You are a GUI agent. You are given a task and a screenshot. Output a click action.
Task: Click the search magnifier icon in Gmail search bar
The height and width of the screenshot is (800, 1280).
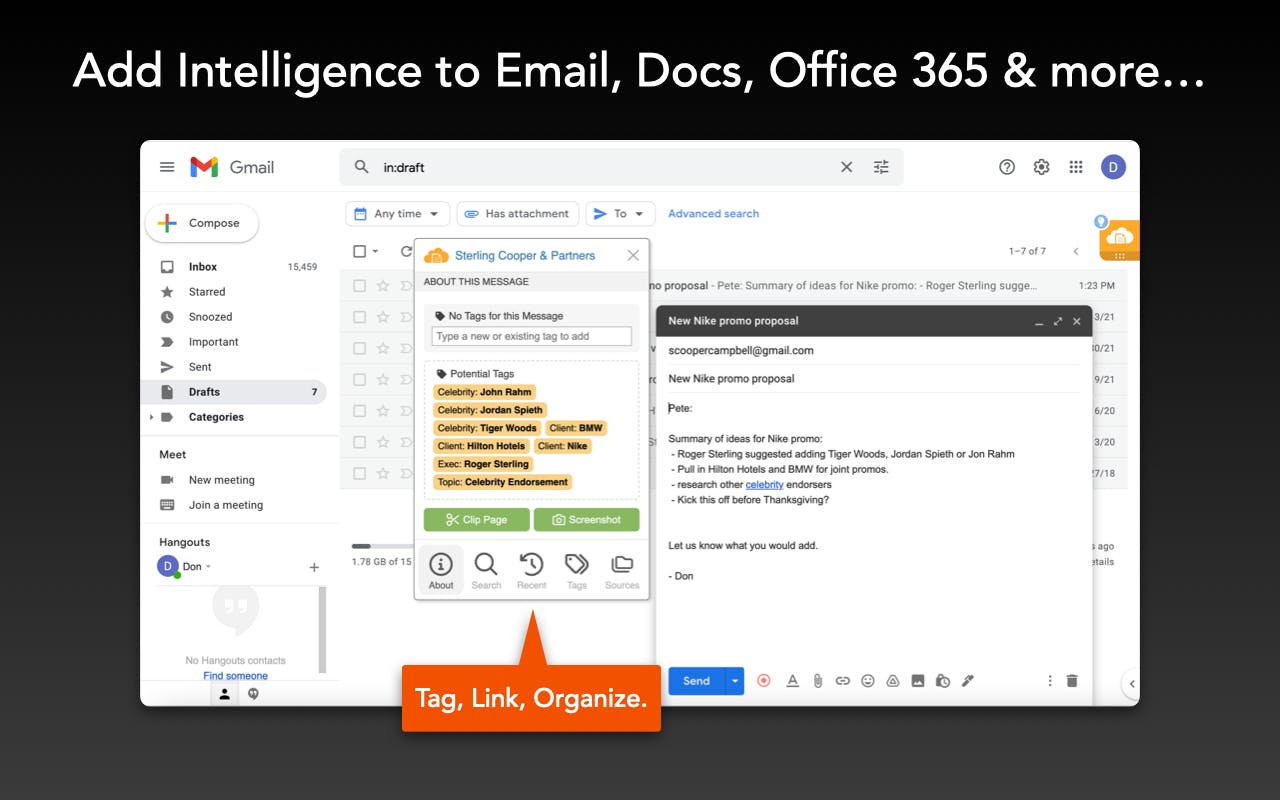click(362, 167)
